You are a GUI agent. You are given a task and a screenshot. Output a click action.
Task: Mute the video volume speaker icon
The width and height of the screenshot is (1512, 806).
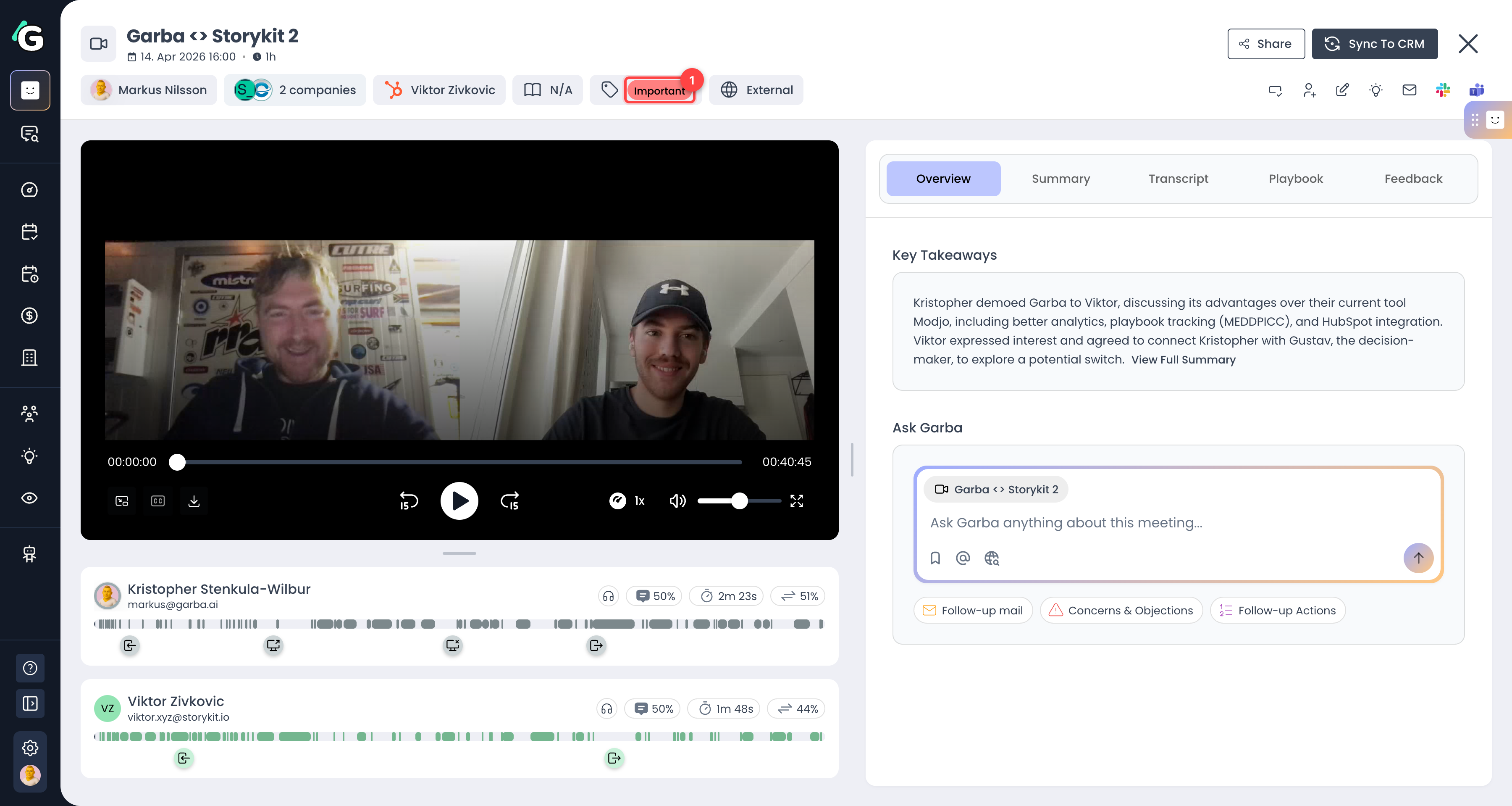pyautogui.click(x=677, y=501)
